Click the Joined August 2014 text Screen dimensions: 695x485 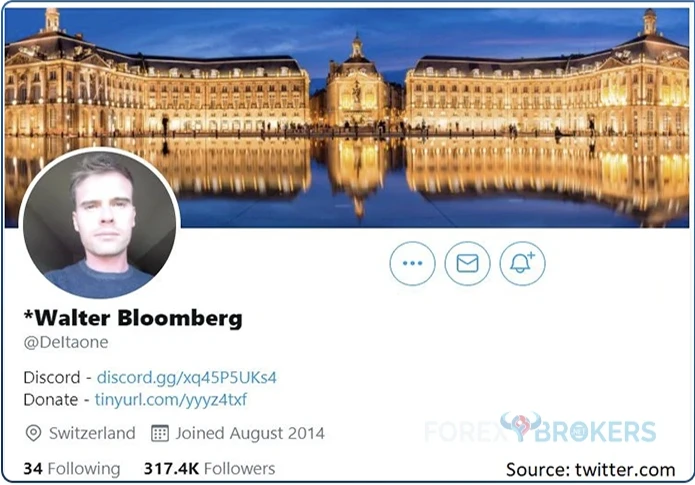coord(250,433)
